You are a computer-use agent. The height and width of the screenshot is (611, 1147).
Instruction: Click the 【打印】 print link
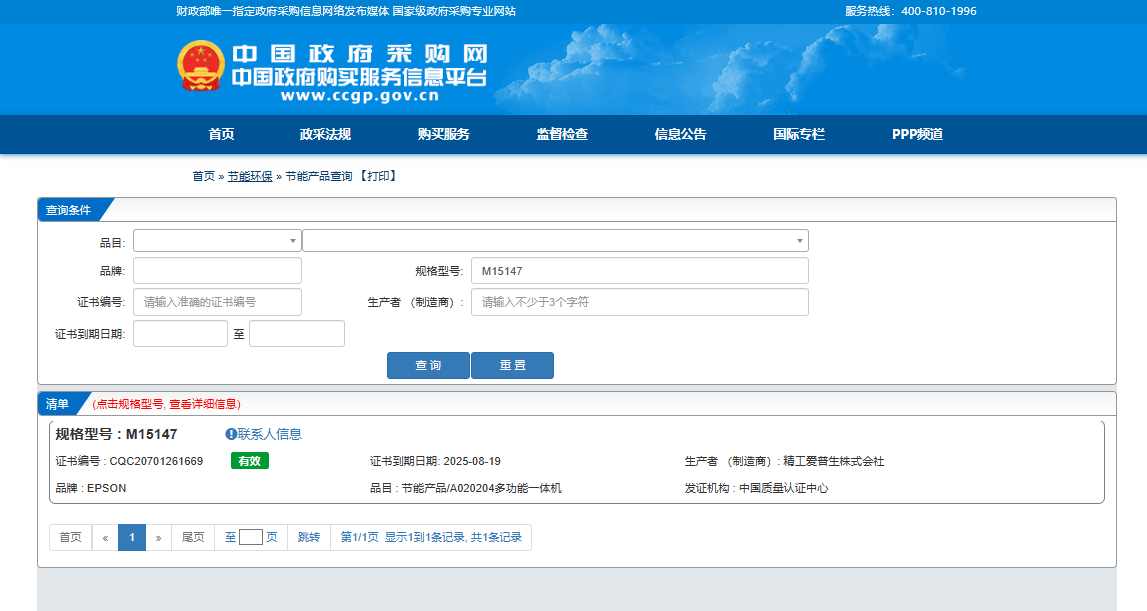point(378,176)
